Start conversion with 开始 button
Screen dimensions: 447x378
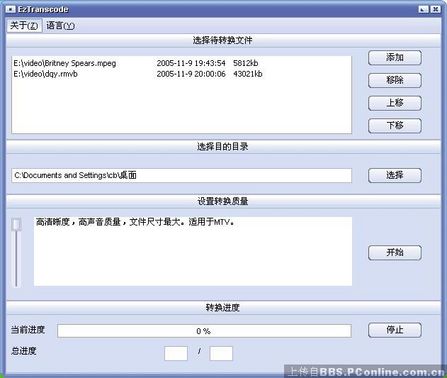click(395, 253)
